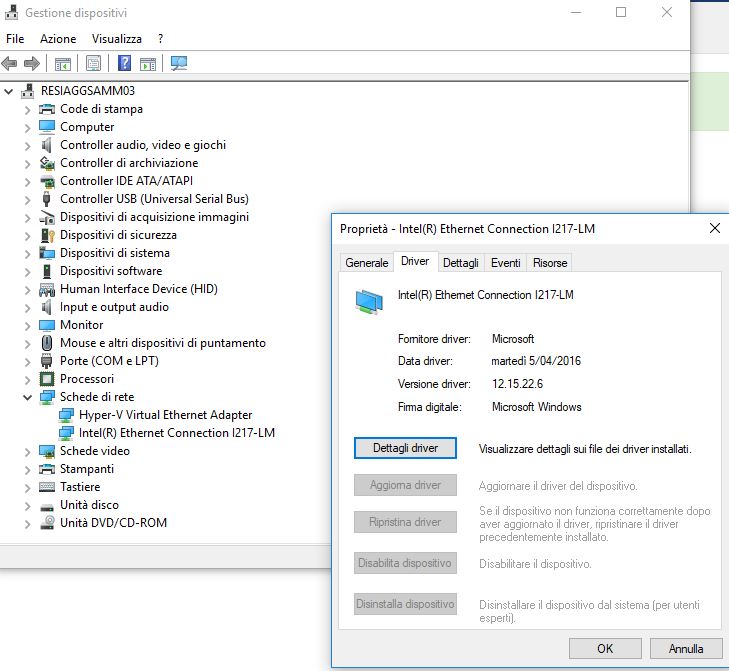Click the Controller audio speaker icon
Screen dimensions: 729x671
(x=47, y=145)
